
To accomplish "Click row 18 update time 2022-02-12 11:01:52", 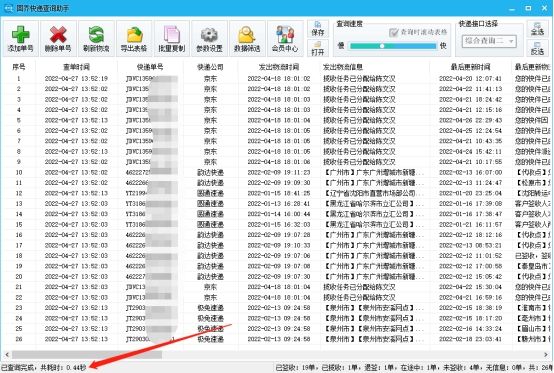I will coord(470,256).
